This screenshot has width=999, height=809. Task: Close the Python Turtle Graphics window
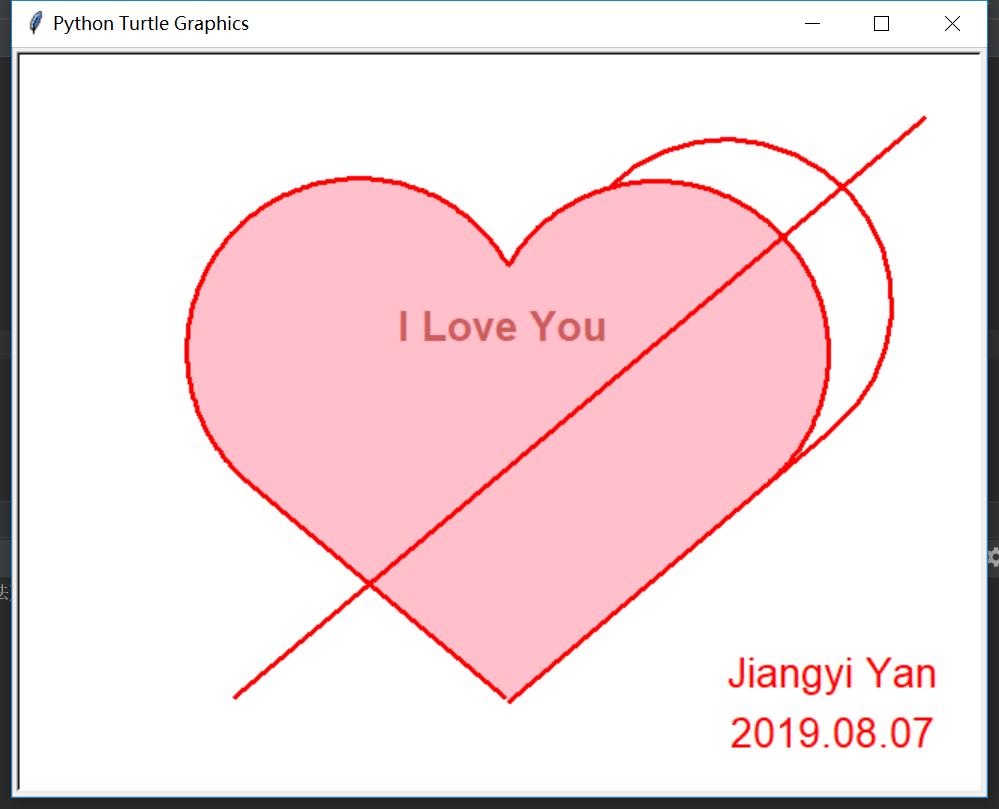point(951,23)
